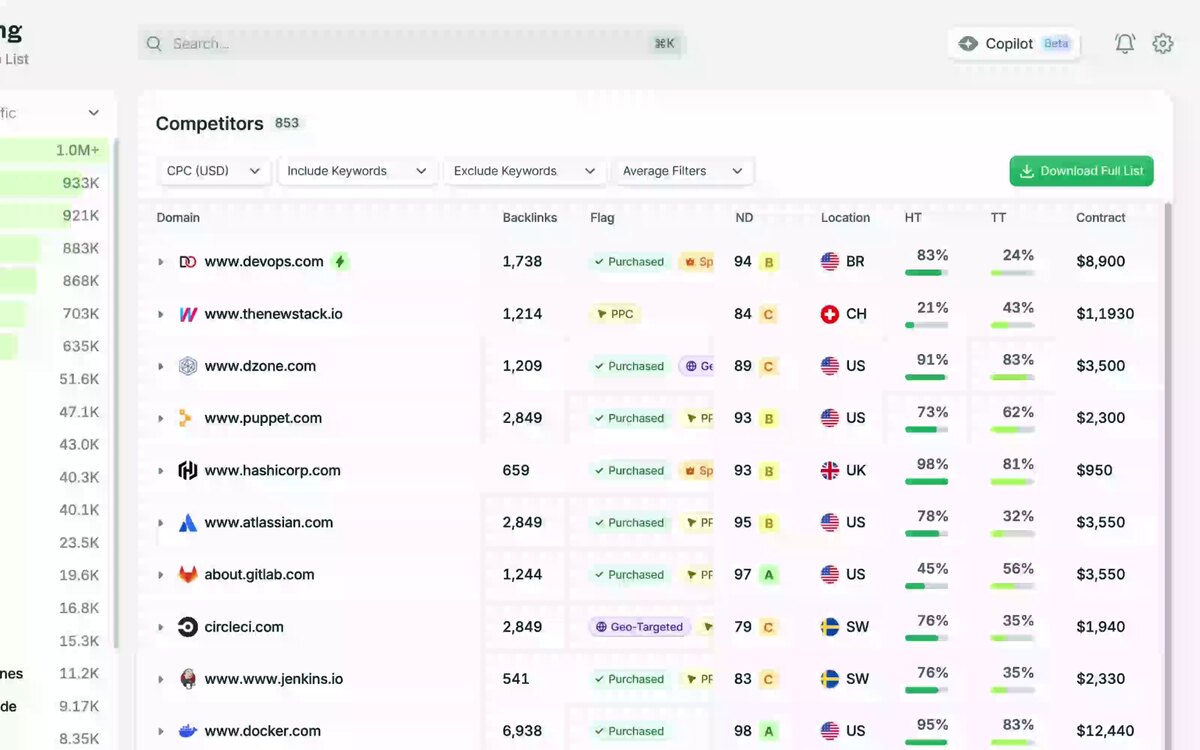Click the 1.0M+ traffic bar
1200x750 pixels.
point(54,151)
